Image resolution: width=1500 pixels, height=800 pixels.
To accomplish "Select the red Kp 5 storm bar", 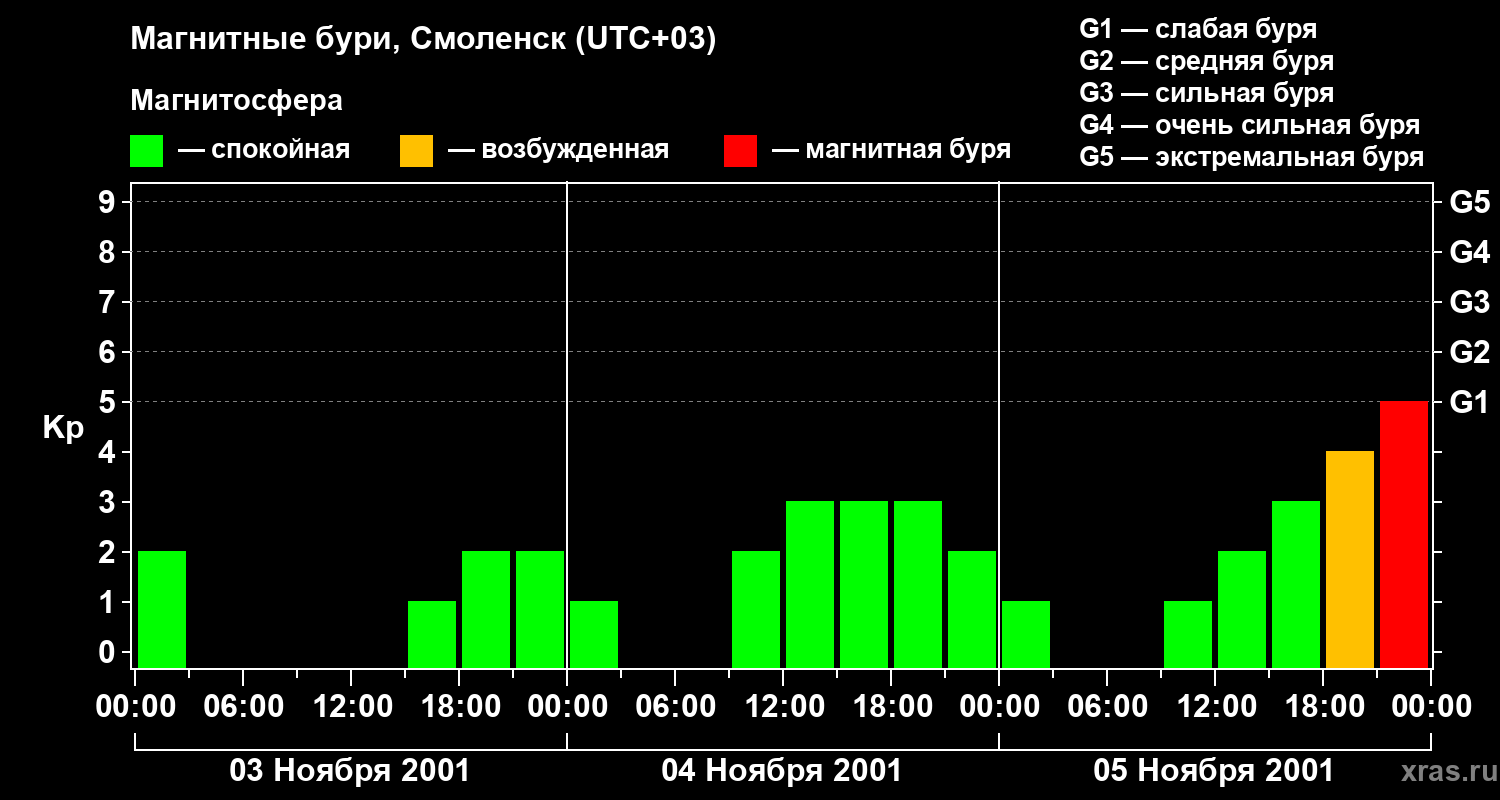I will click(1404, 534).
